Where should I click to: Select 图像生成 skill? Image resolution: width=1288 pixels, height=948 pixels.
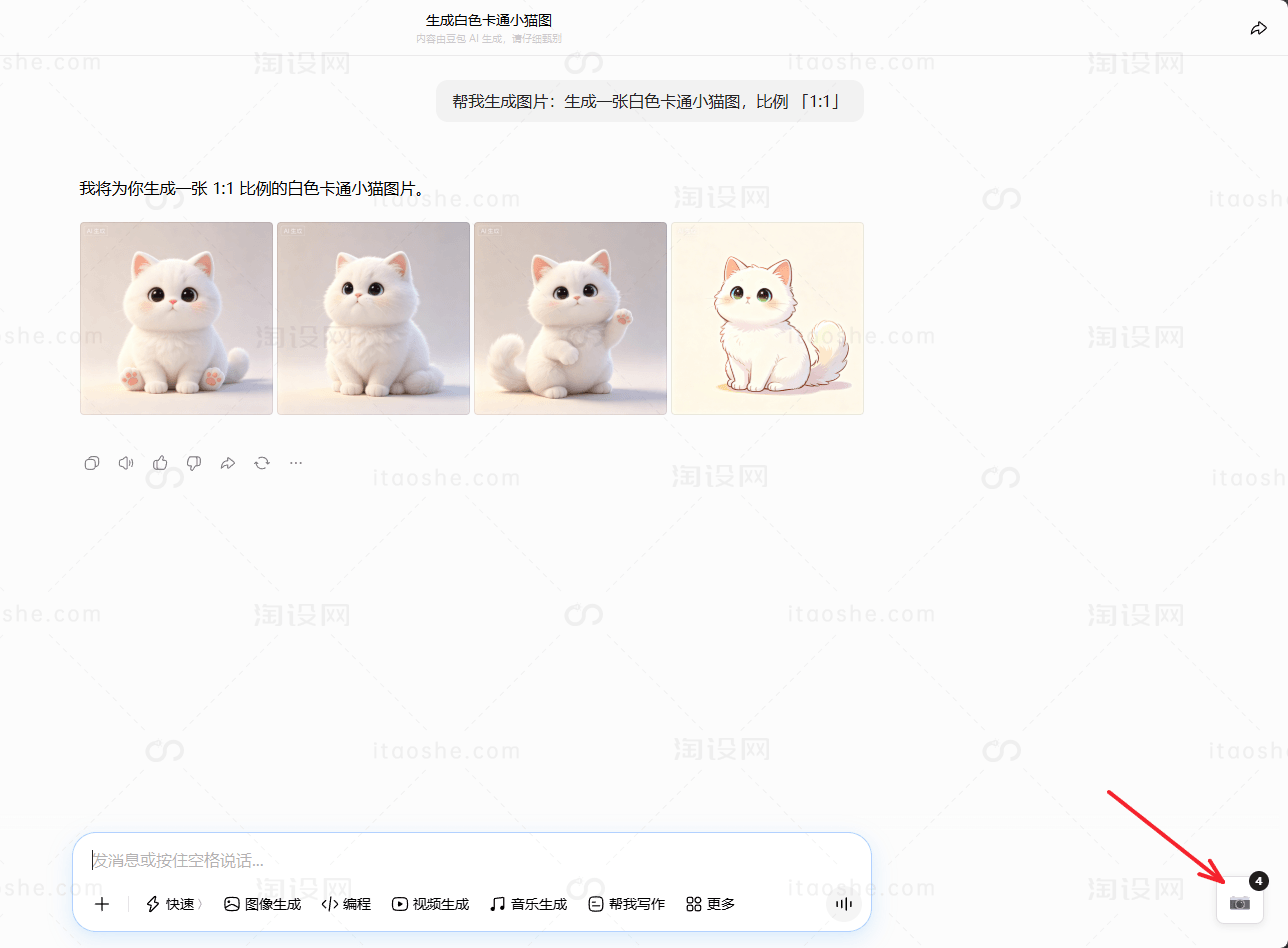[x=262, y=904]
